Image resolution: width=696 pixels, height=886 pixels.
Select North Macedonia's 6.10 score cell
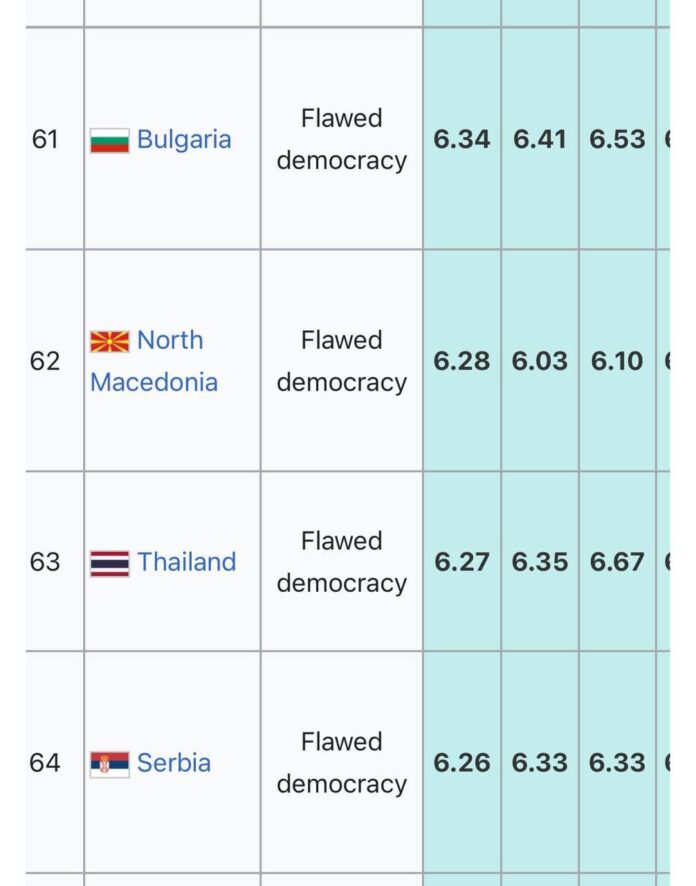click(x=617, y=361)
